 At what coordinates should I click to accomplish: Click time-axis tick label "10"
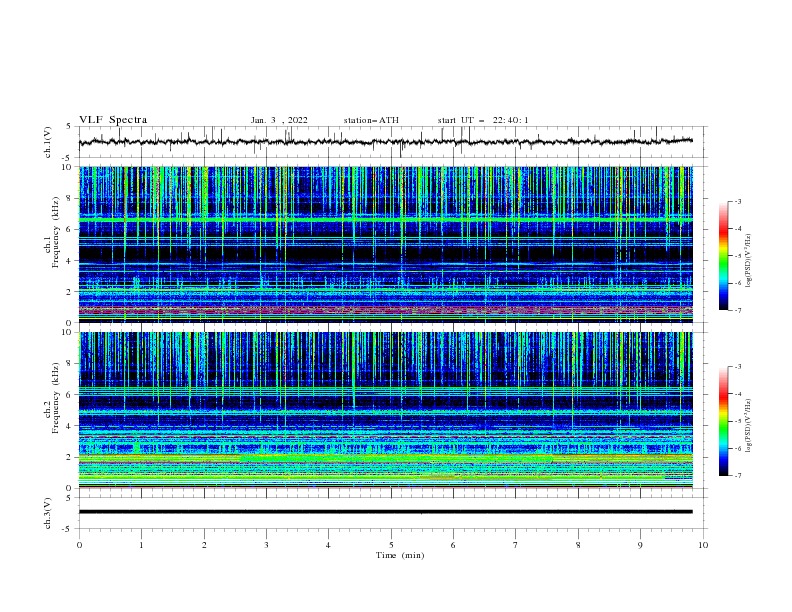(703, 545)
